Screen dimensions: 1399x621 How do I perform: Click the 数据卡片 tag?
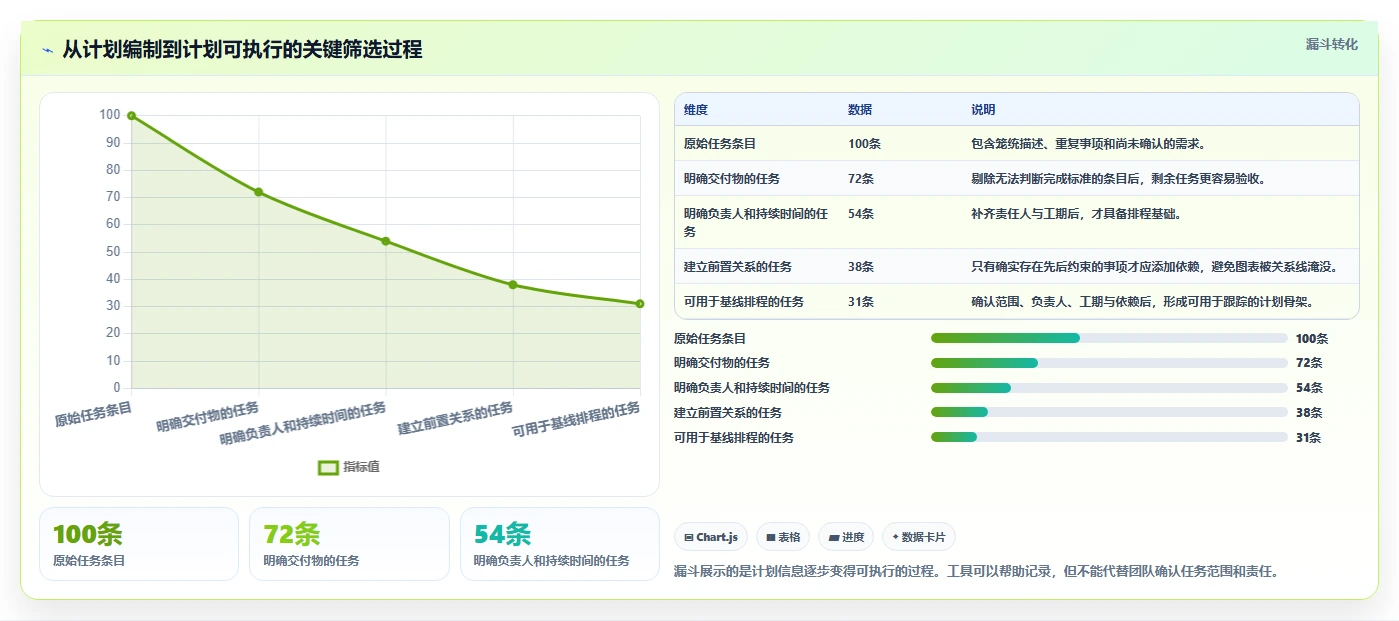click(919, 537)
